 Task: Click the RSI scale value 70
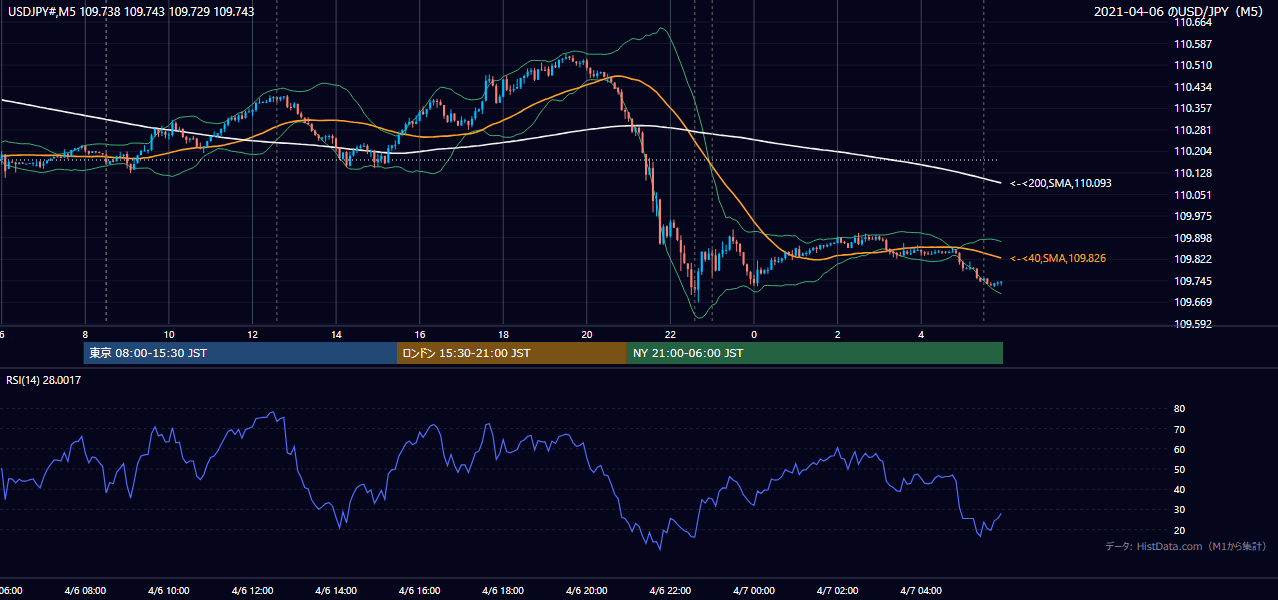[1180, 429]
